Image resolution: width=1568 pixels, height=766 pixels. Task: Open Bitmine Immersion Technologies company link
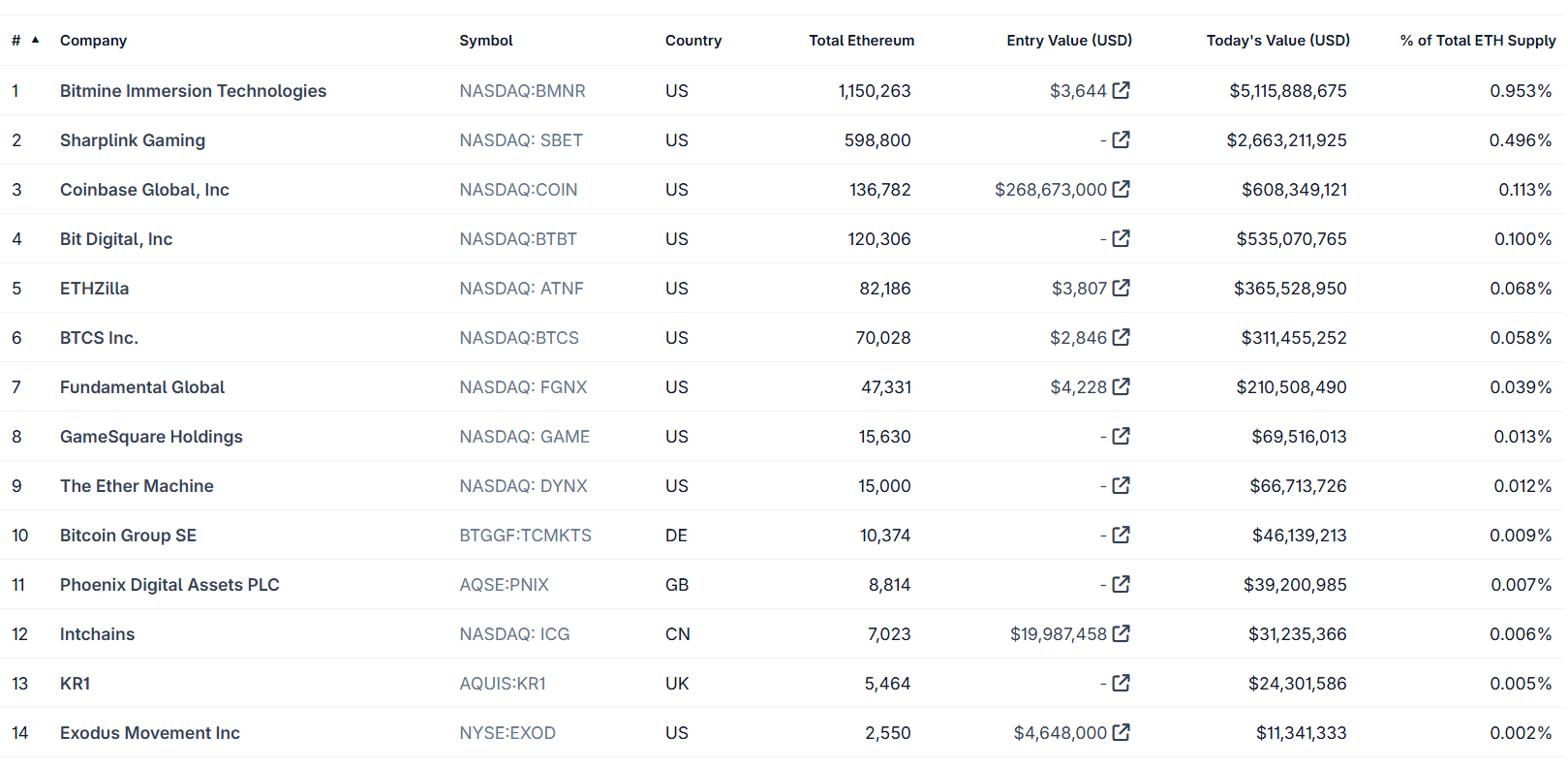point(193,91)
